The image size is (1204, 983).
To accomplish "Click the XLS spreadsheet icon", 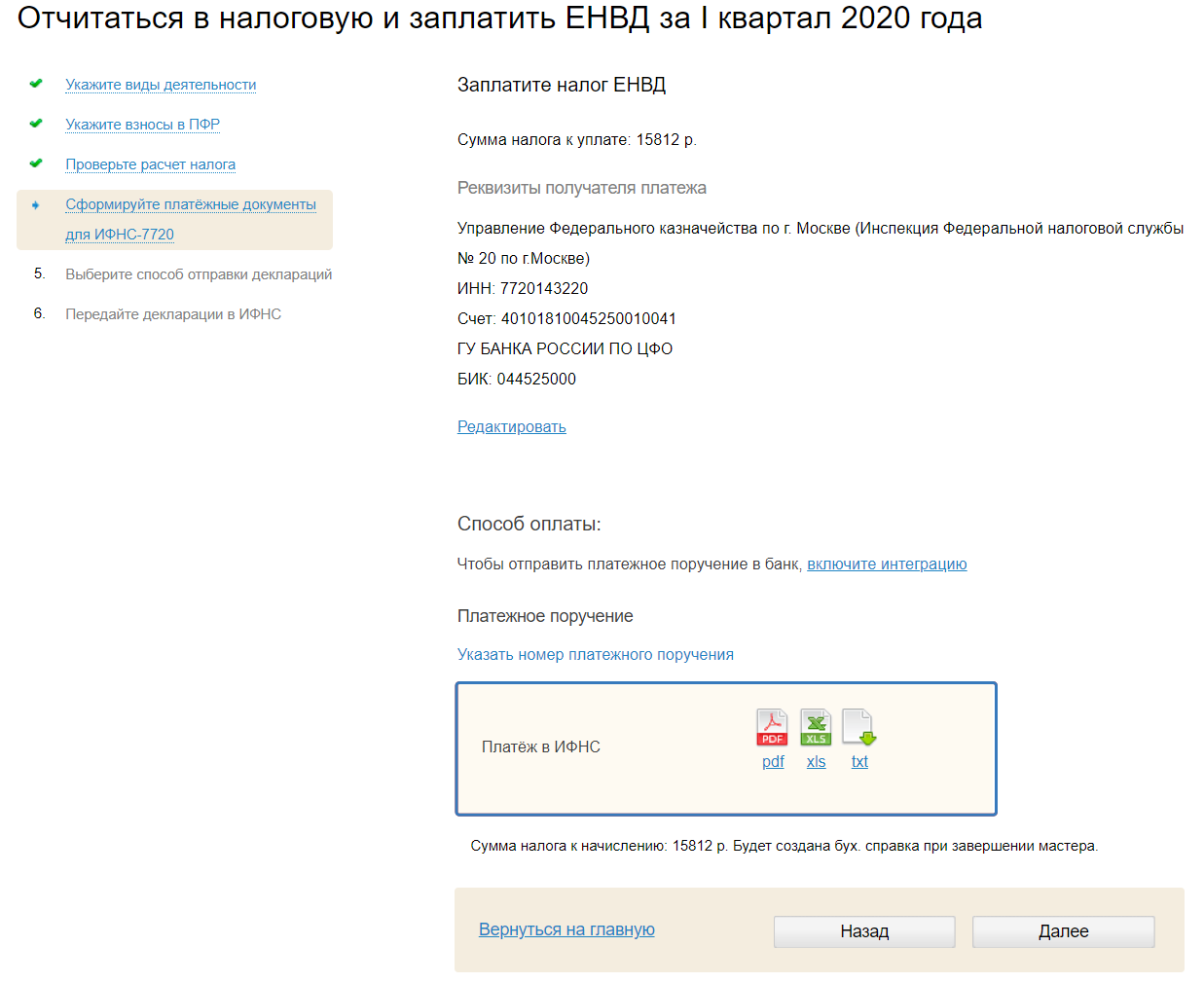I will click(x=816, y=727).
